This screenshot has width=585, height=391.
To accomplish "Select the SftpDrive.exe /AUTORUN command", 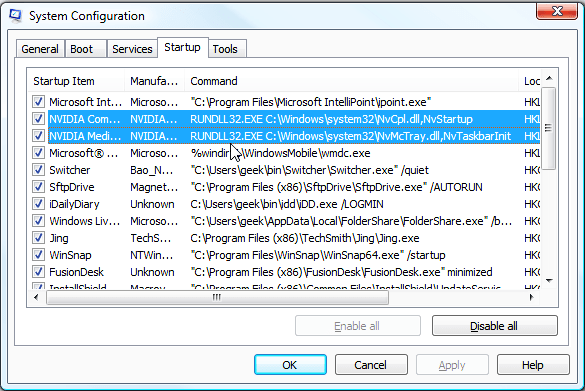I will [336, 187].
